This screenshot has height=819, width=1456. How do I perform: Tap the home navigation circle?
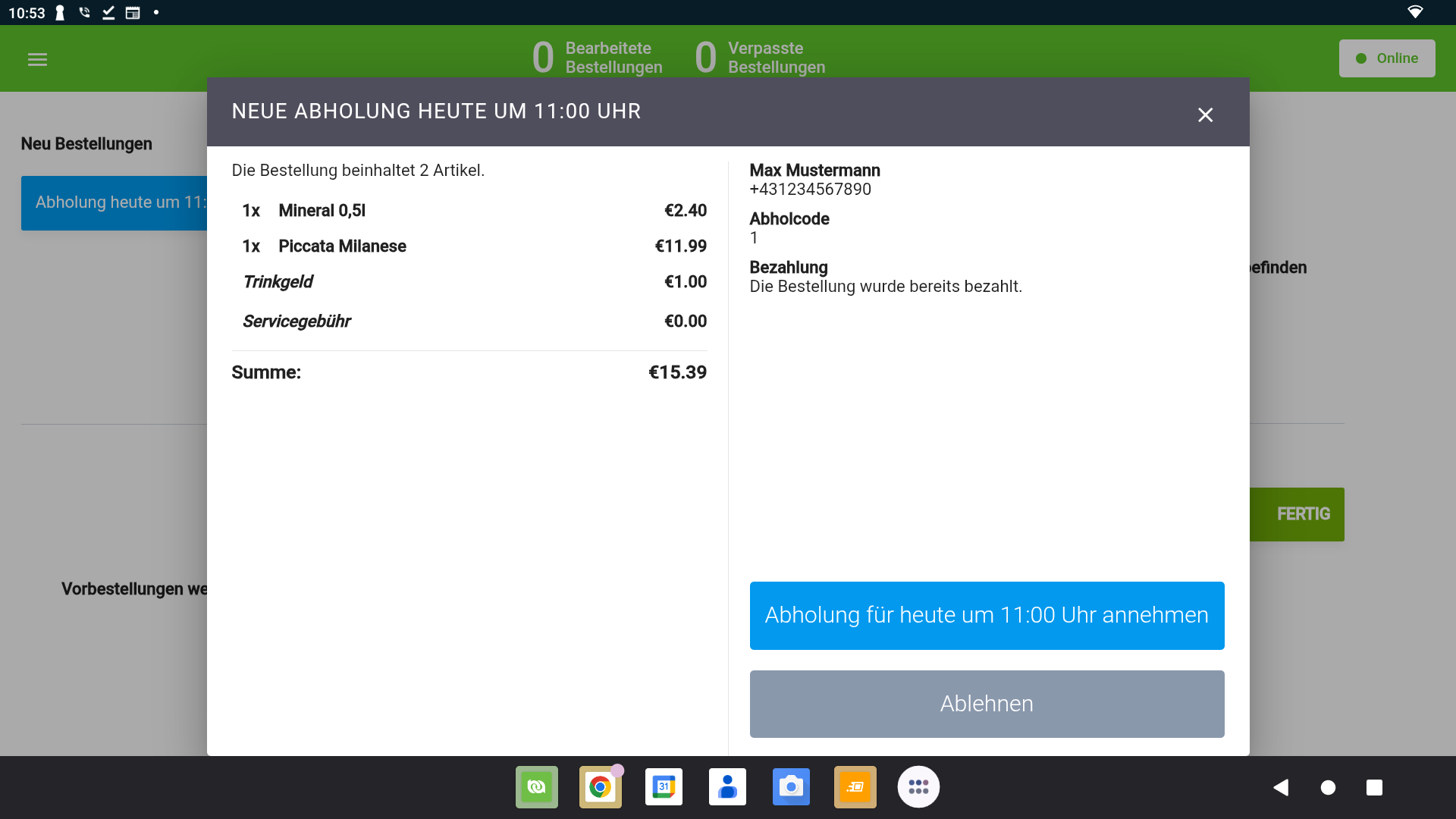[1328, 787]
